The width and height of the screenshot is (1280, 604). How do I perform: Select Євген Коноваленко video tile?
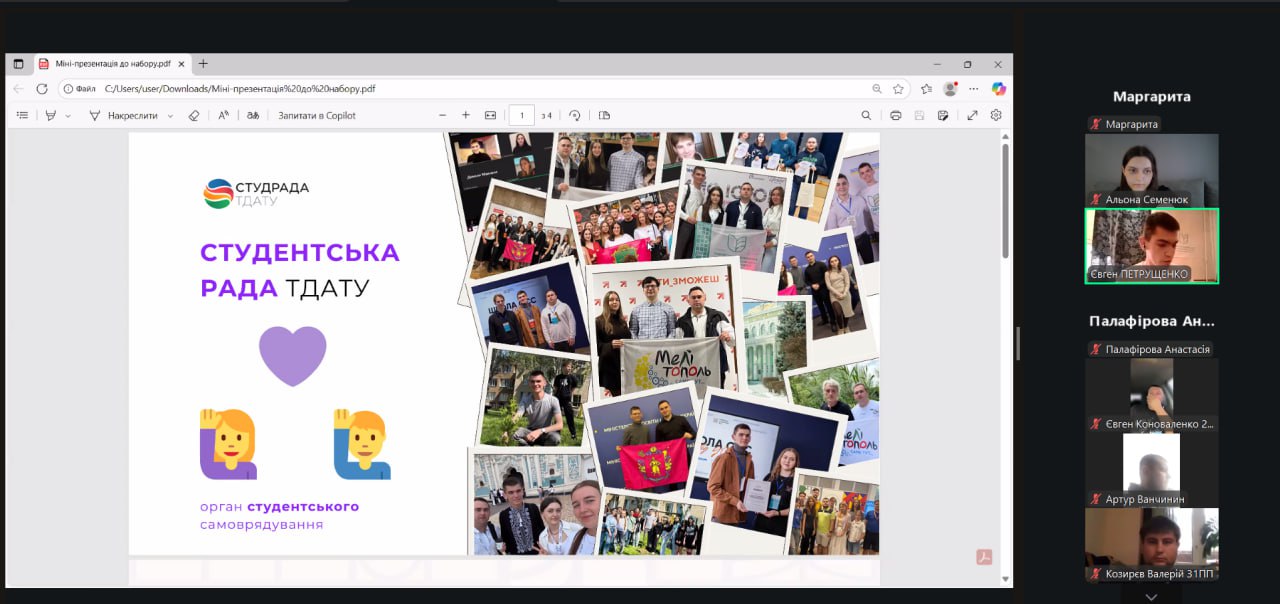click(1151, 395)
